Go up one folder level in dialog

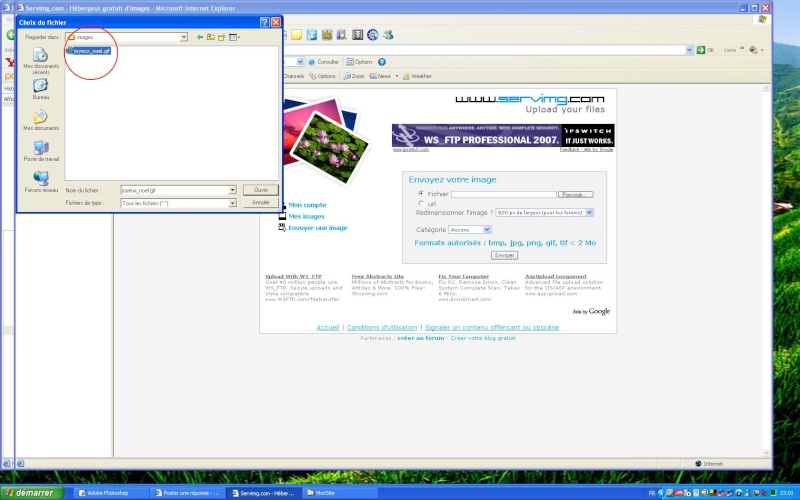[211, 37]
